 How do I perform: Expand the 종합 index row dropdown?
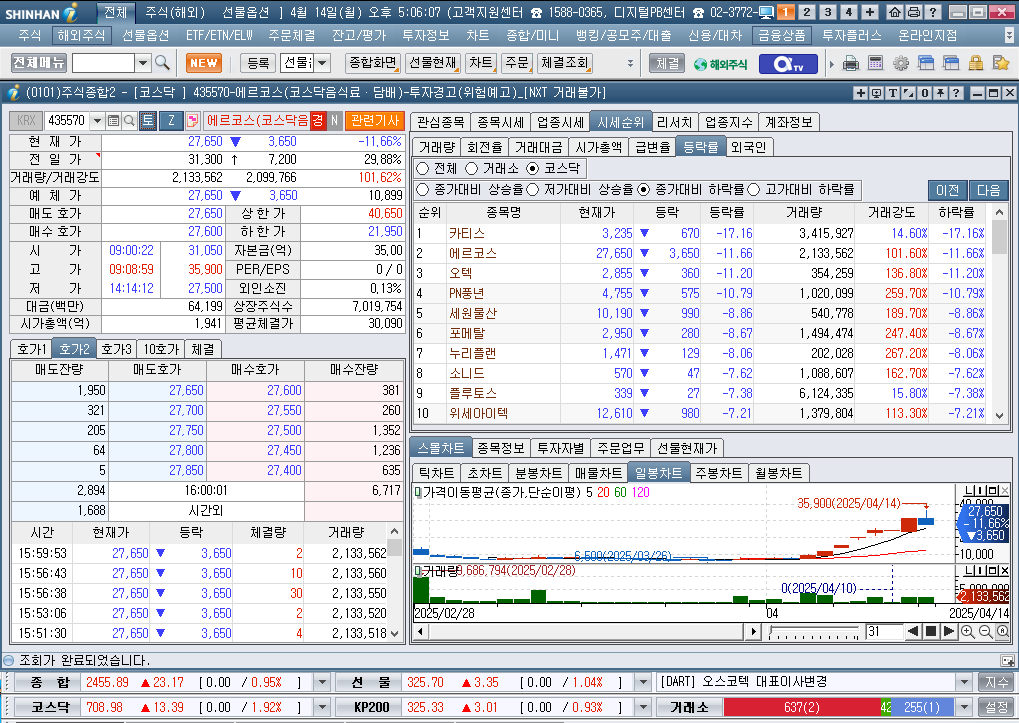[x=322, y=682]
